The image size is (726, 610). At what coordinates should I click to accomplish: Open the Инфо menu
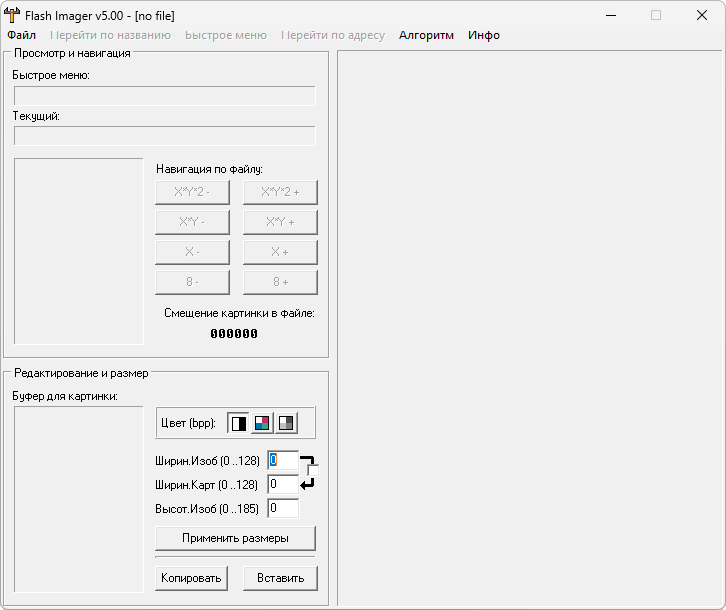(x=484, y=35)
